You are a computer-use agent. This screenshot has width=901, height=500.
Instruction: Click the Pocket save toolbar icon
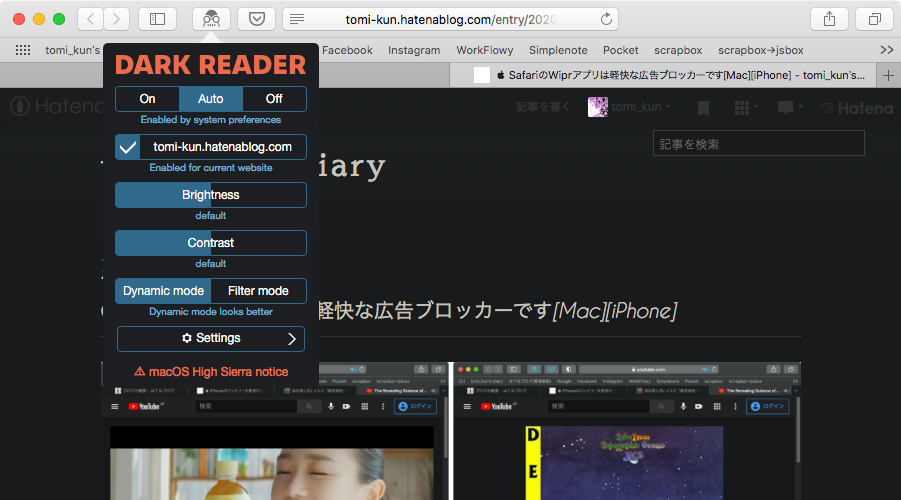pos(256,19)
